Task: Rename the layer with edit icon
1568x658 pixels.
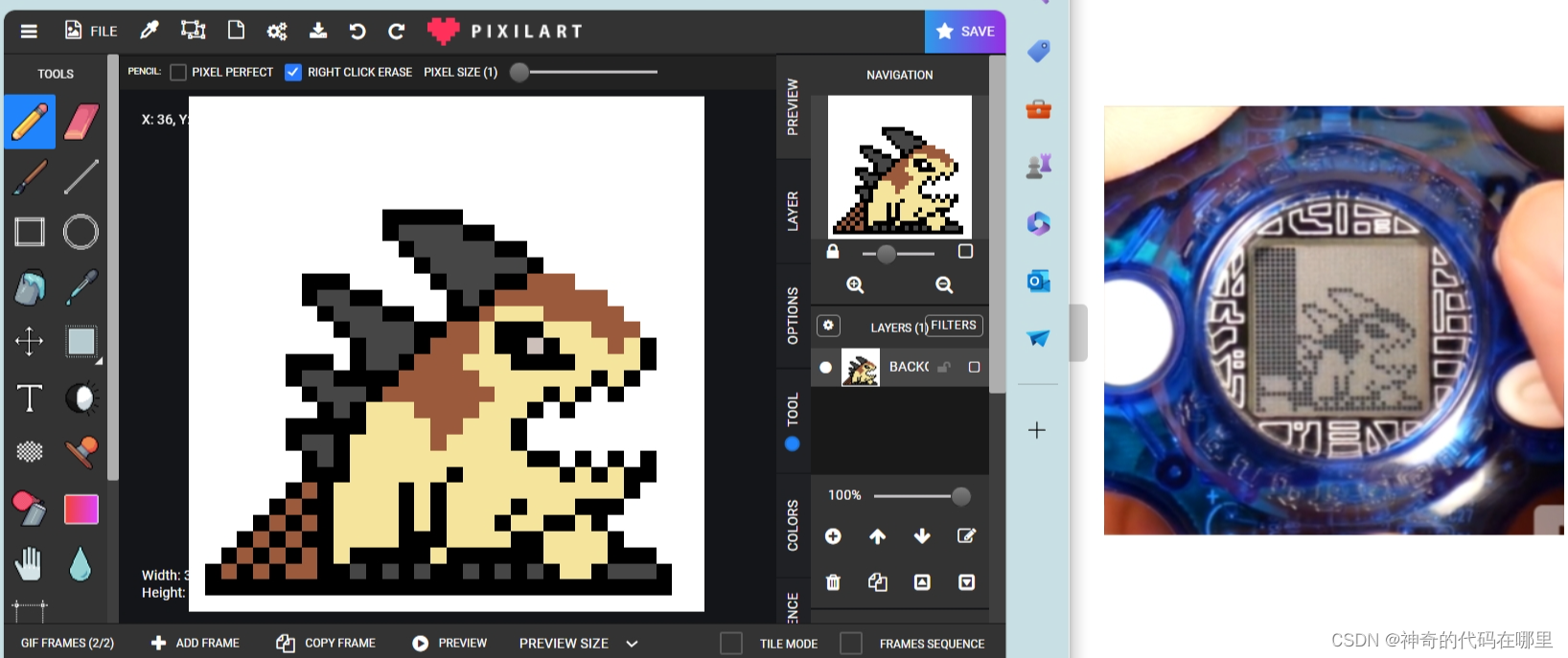Action: [967, 536]
